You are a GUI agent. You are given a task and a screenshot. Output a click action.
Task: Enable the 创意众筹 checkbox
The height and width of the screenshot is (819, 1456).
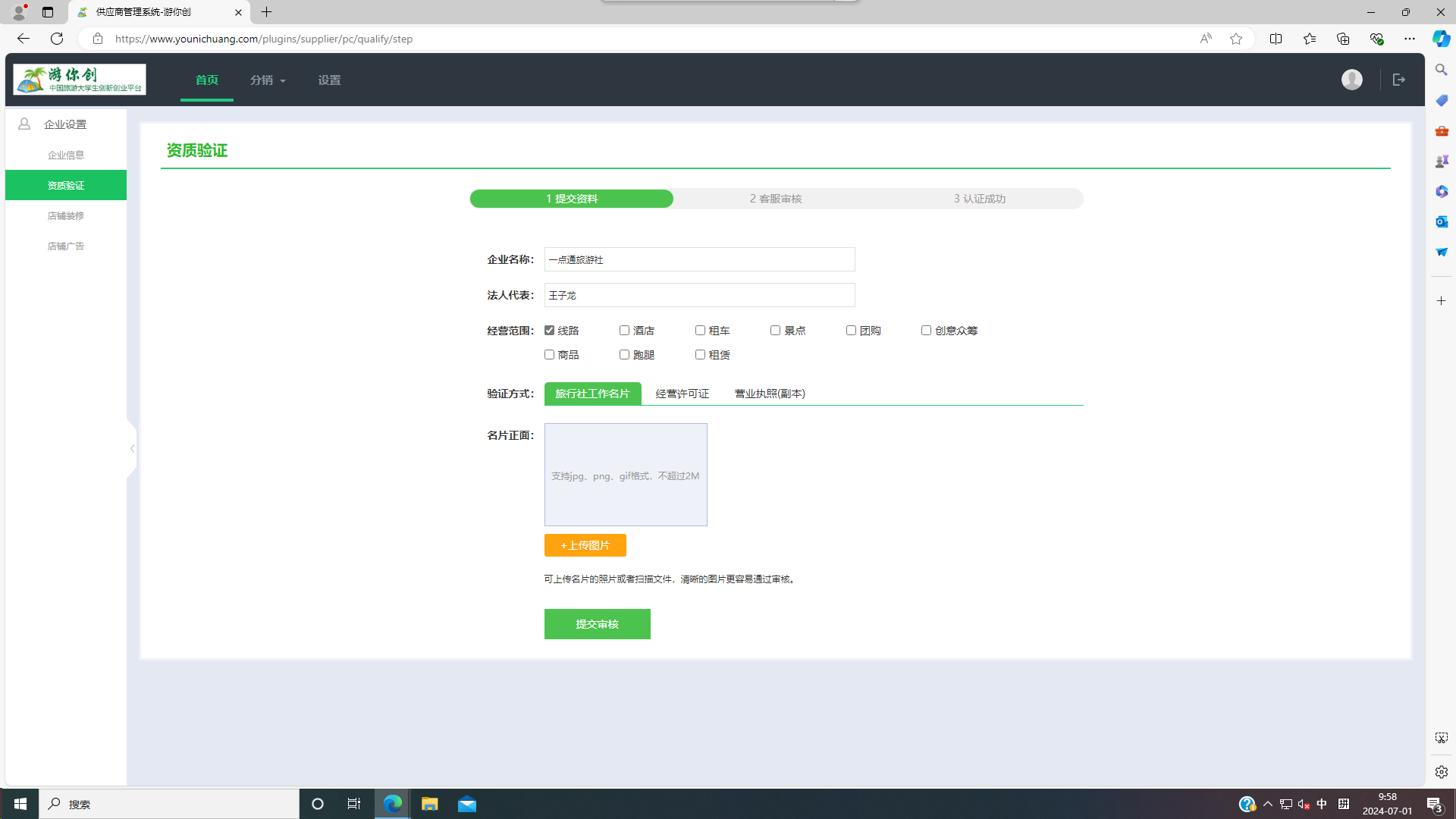(x=926, y=331)
